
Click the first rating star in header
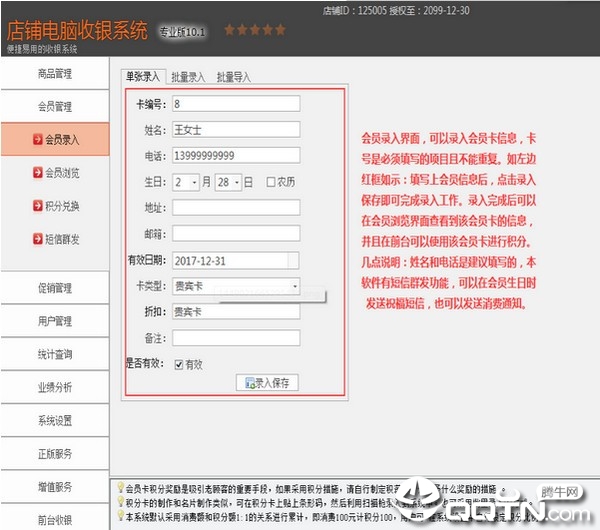coord(230,29)
